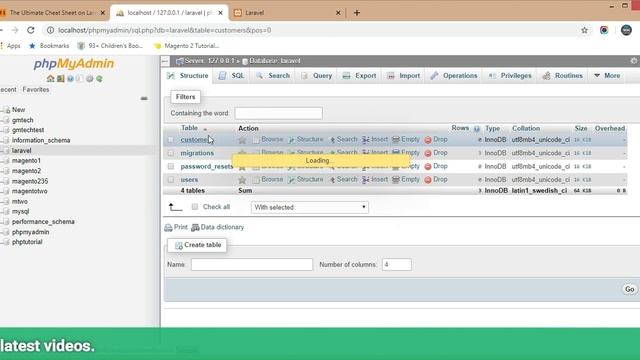Click the Filters button
Screen dimensions: 640x360
point(185,97)
